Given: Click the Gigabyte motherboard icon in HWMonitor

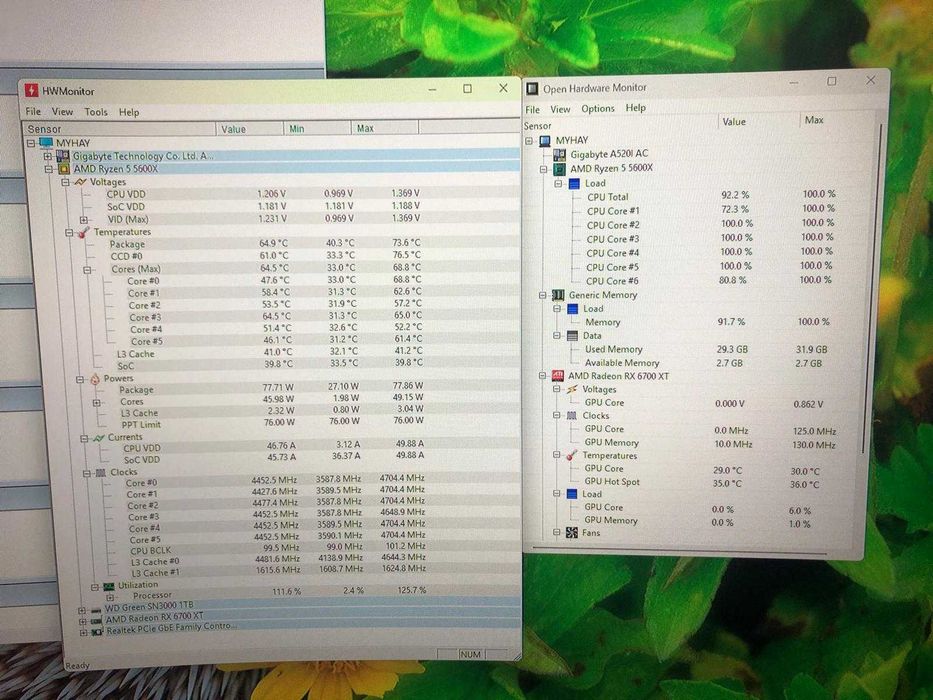Looking at the screenshot, I should pyautogui.click(x=62, y=156).
